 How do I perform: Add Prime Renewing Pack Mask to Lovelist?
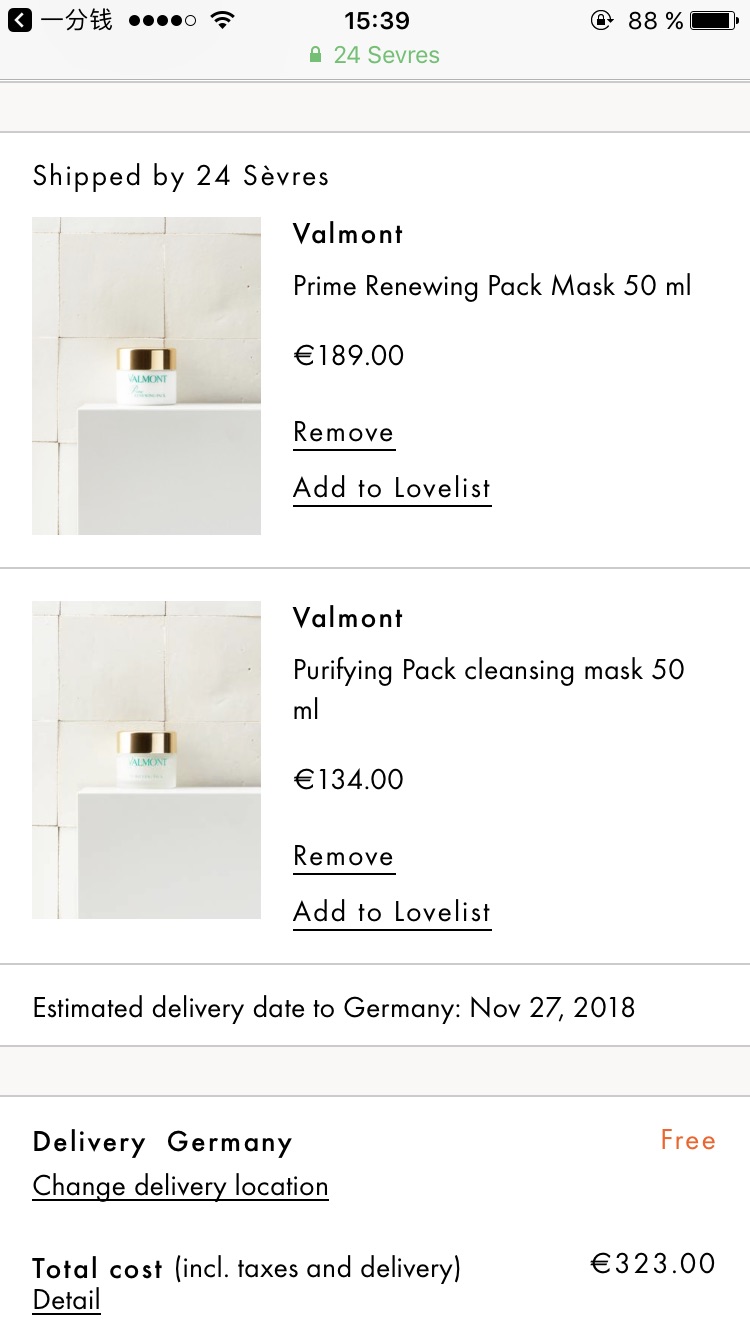pos(392,489)
